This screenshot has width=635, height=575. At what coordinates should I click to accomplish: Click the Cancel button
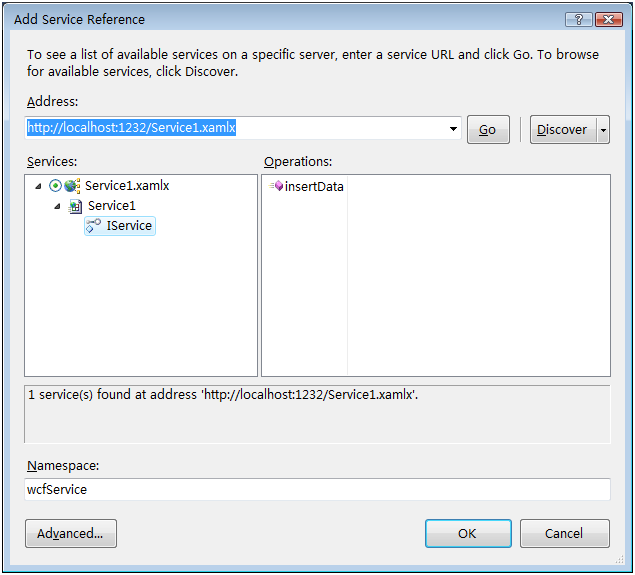(565, 533)
